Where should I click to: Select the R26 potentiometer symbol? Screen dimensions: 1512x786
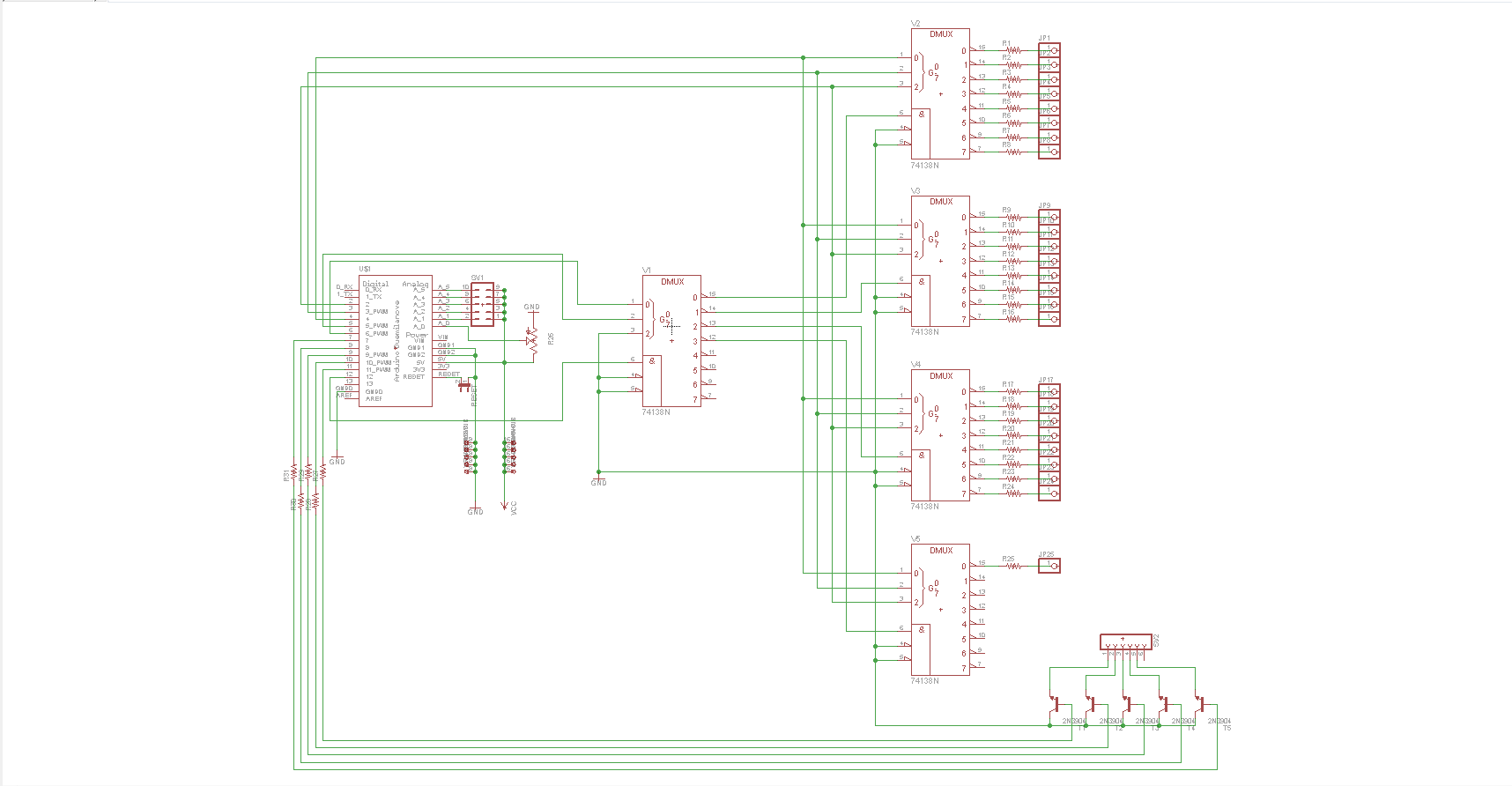531,340
